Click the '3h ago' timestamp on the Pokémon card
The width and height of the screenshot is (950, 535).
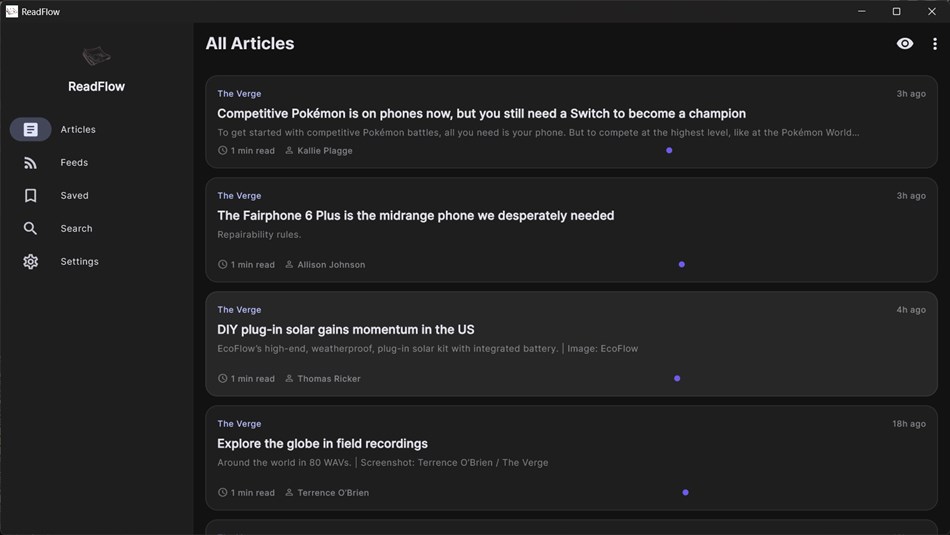pos(911,94)
